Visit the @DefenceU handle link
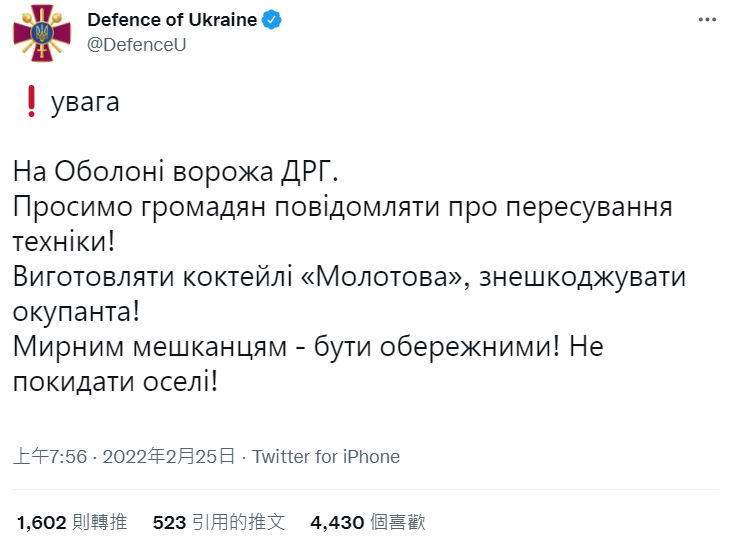The width and height of the screenshot is (736, 540). tap(137, 45)
